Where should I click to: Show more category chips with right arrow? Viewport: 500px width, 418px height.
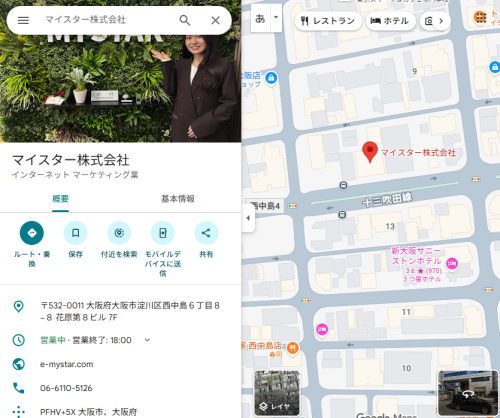(441, 21)
